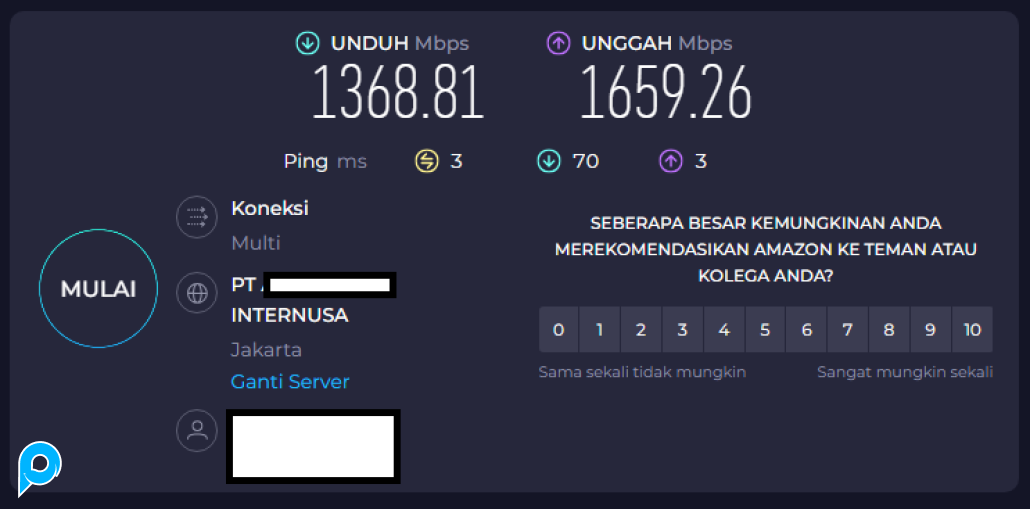Image resolution: width=1030 pixels, height=509 pixels.
Task: Click the 1368.81 download speed result
Action: pyautogui.click(x=398, y=92)
